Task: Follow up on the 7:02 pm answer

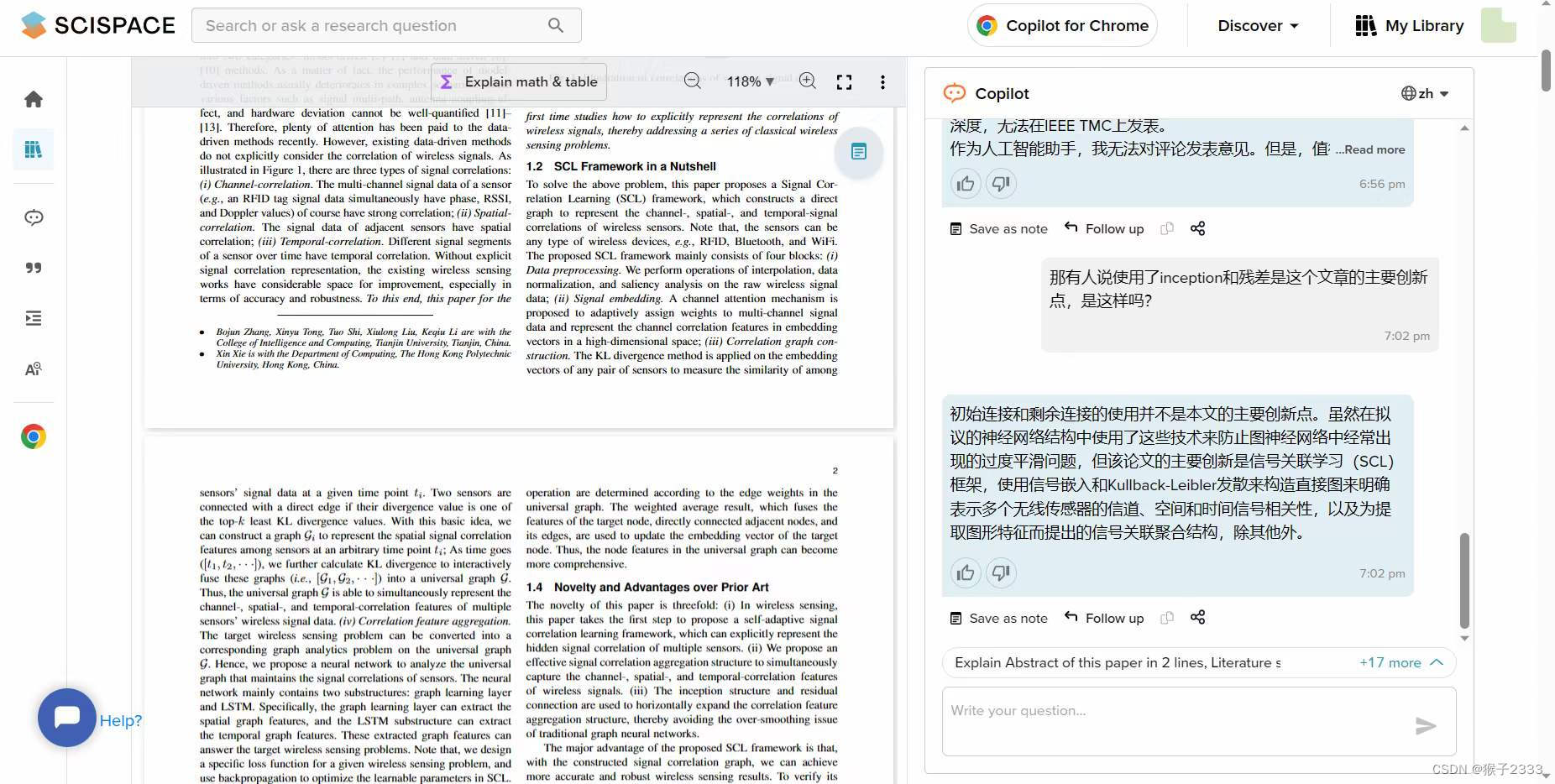Action: [x=1104, y=618]
